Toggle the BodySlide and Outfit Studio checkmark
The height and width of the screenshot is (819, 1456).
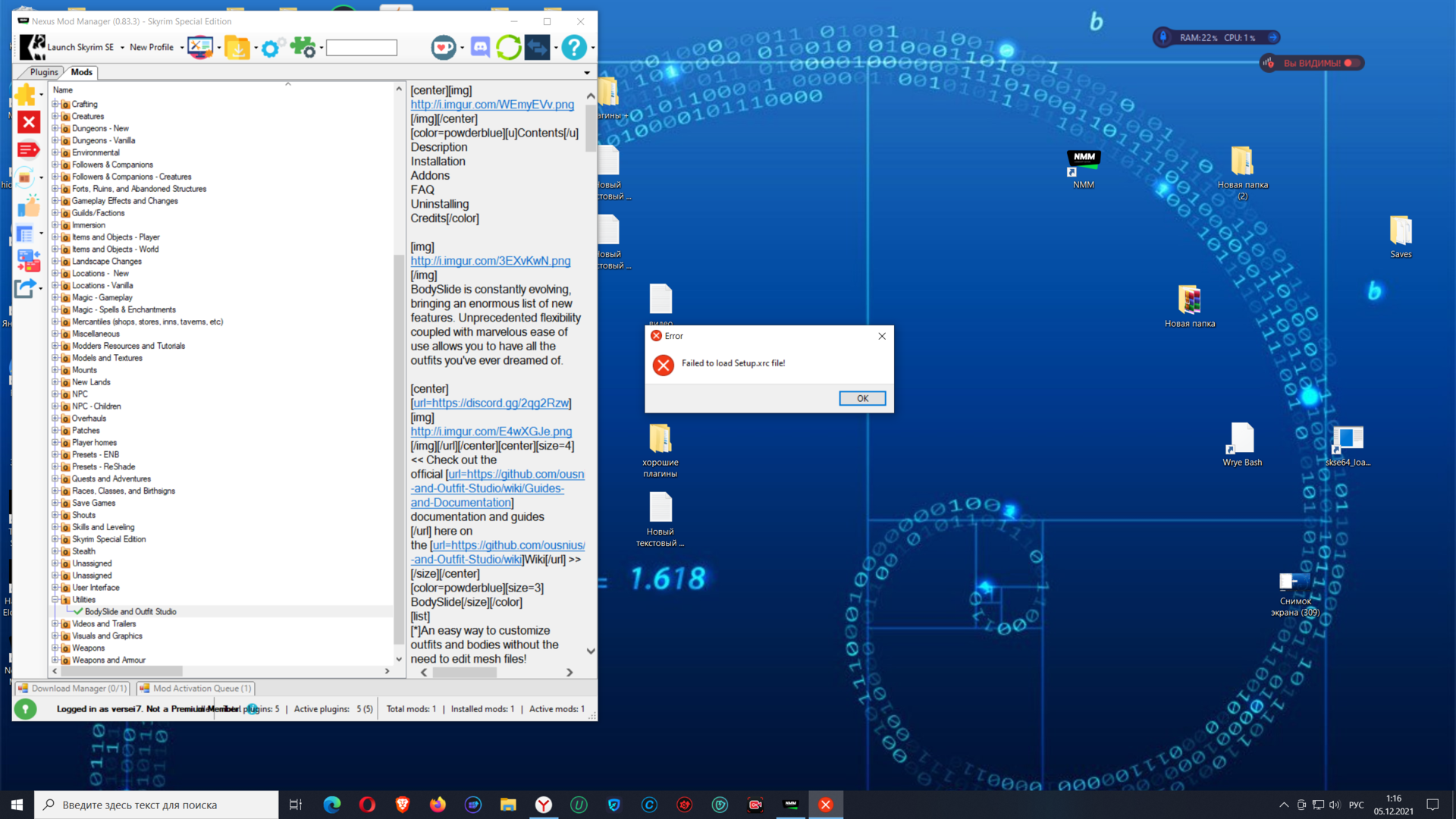point(78,611)
